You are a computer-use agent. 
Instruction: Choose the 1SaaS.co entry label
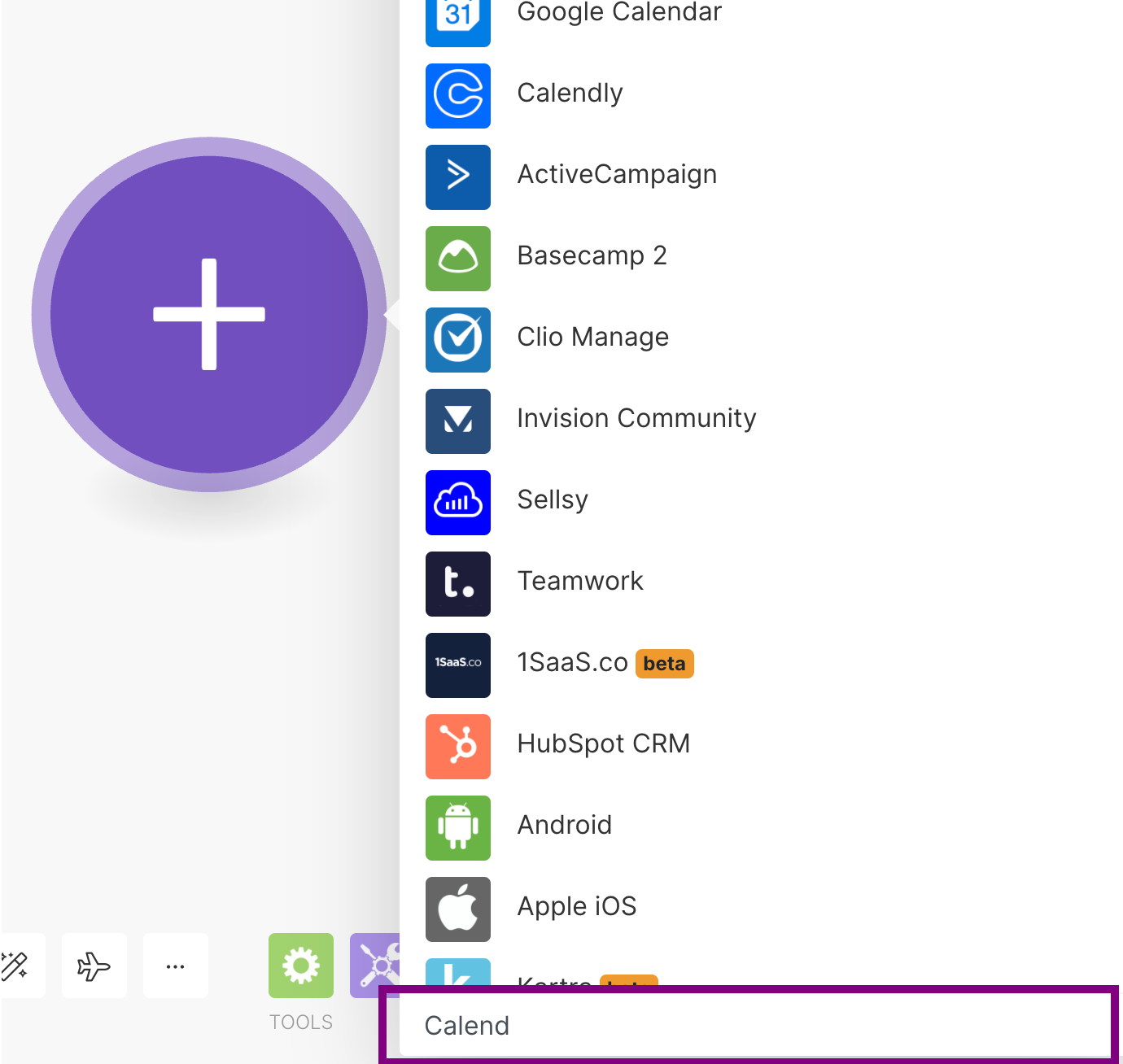pyautogui.click(x=572, y=662)
